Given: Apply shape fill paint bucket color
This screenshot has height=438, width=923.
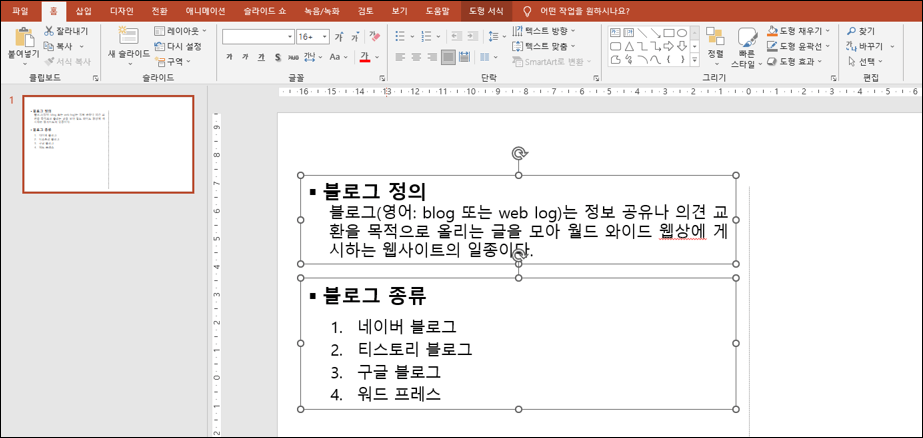Looking at the screenshot, I should tap(772, 31).
